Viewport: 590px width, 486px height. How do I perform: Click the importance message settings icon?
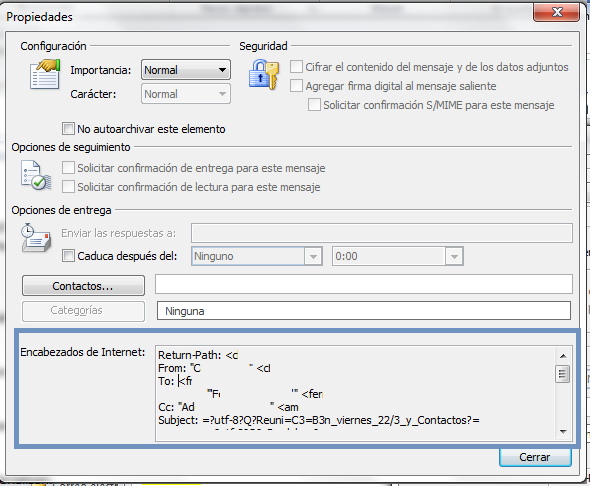[x=45, y=74]
